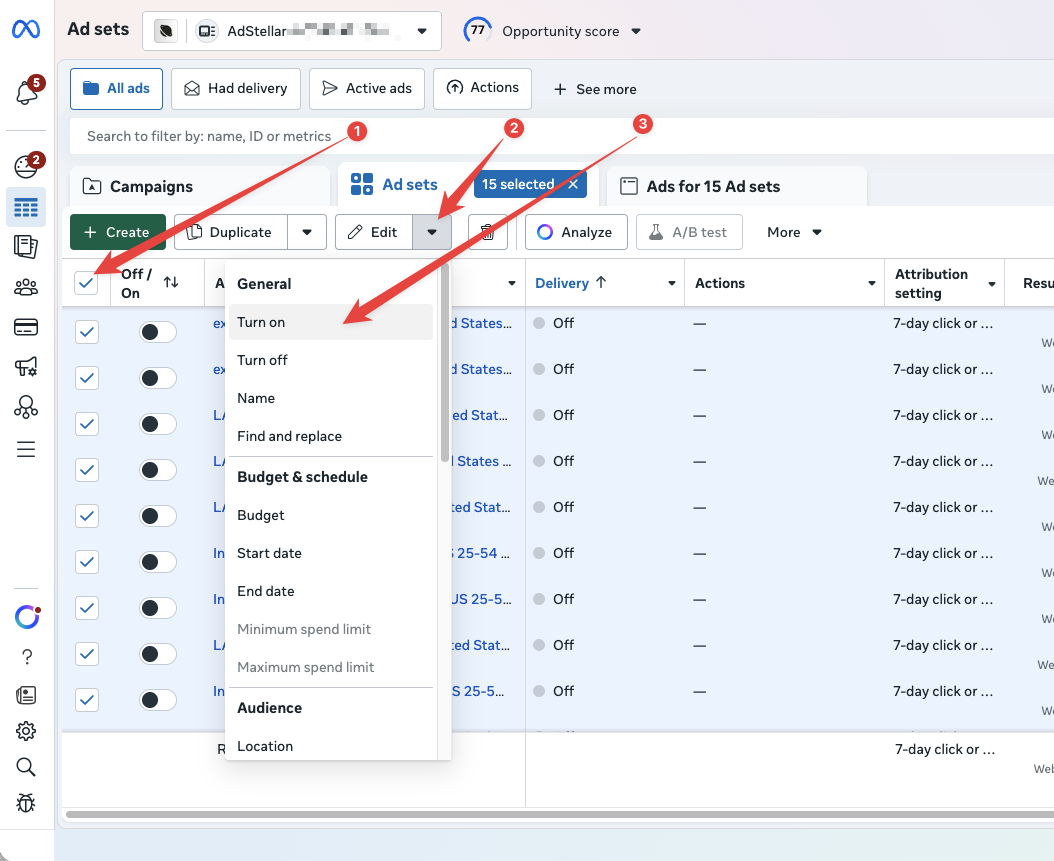The height and width of the screenshot is (861, 1054).
Task: Click the Search magnifier icon in sidebar
Action: 26,767
